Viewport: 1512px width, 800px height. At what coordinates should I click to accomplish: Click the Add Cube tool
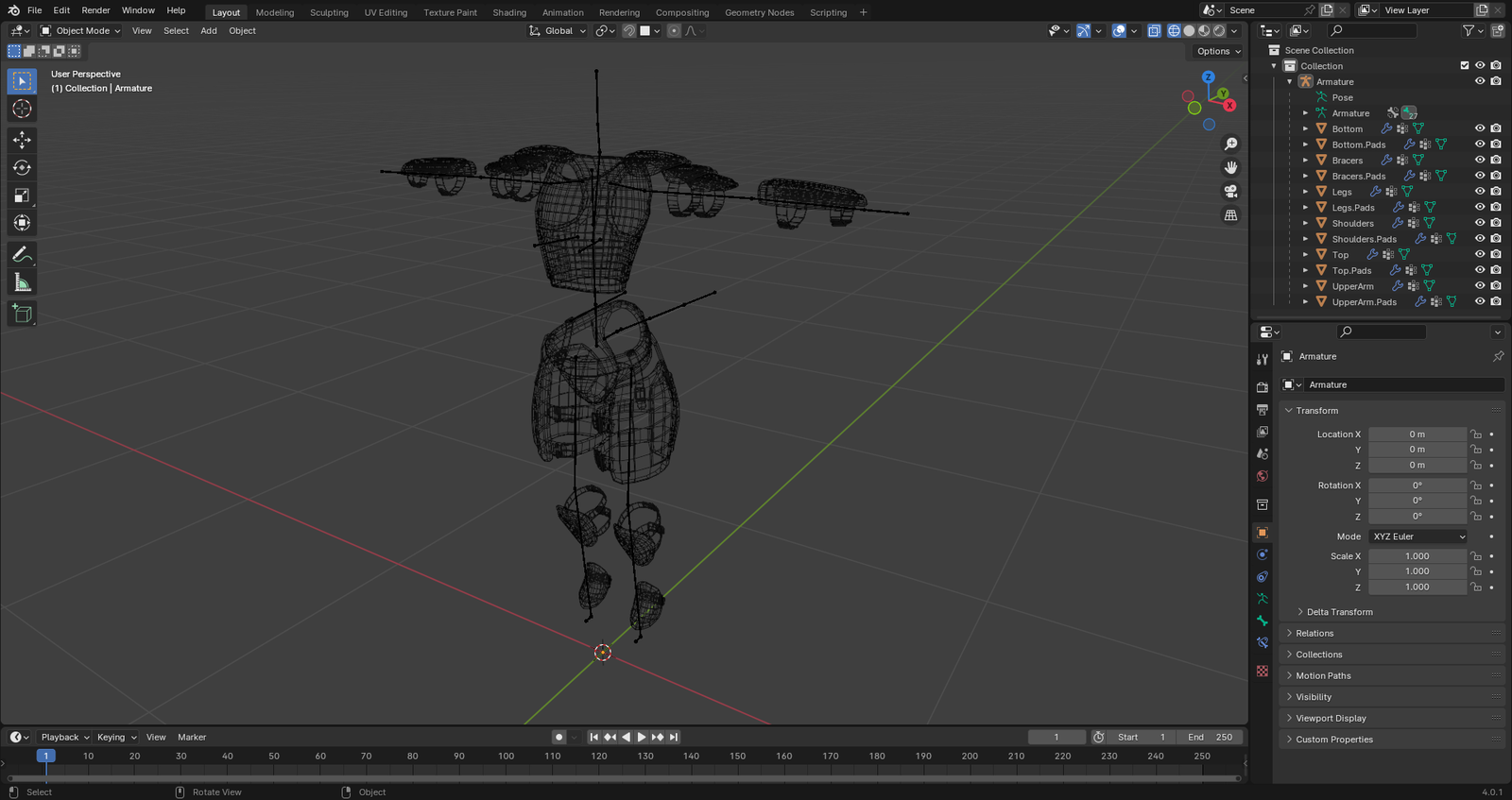pyautogui.click(x=22, y=314)
